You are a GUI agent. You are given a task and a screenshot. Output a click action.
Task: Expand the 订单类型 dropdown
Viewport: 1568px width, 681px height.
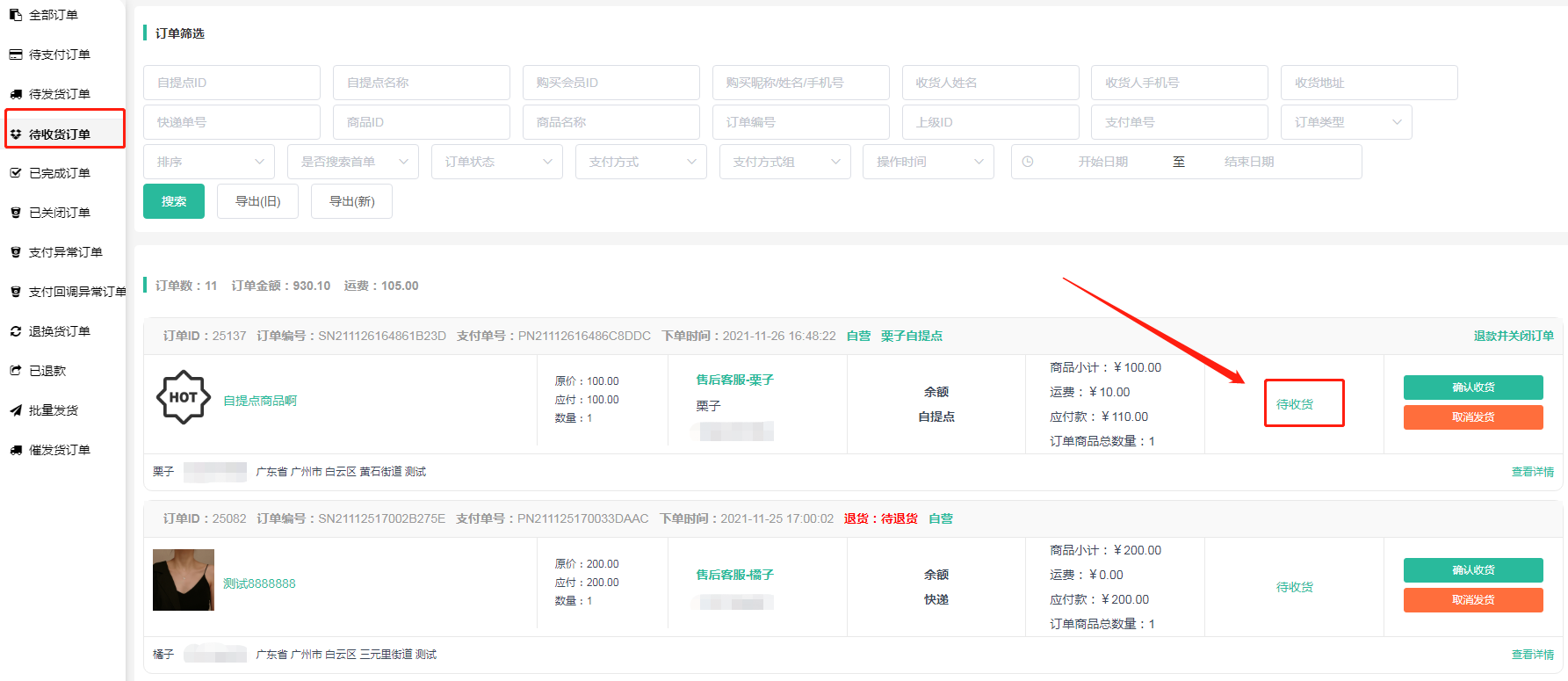click(1346, 122)
